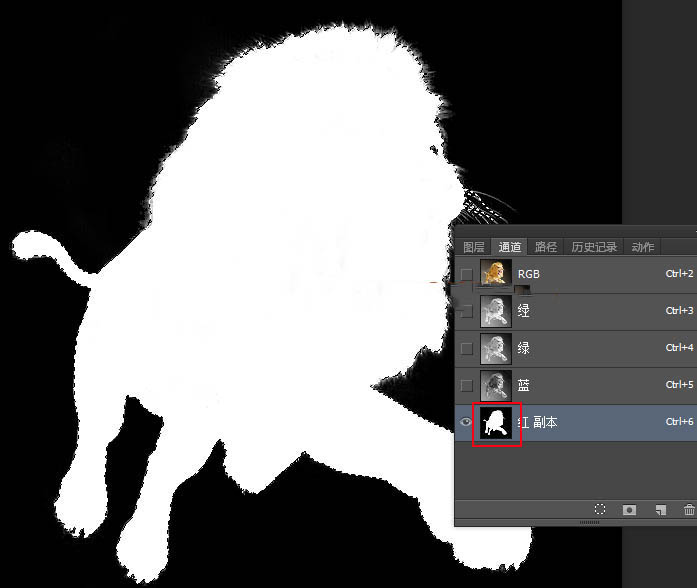Click the Ctrl+4 绿 channel thumbnail
The width and height of the screenshot is (697, 588).
[x=496, y=348]
